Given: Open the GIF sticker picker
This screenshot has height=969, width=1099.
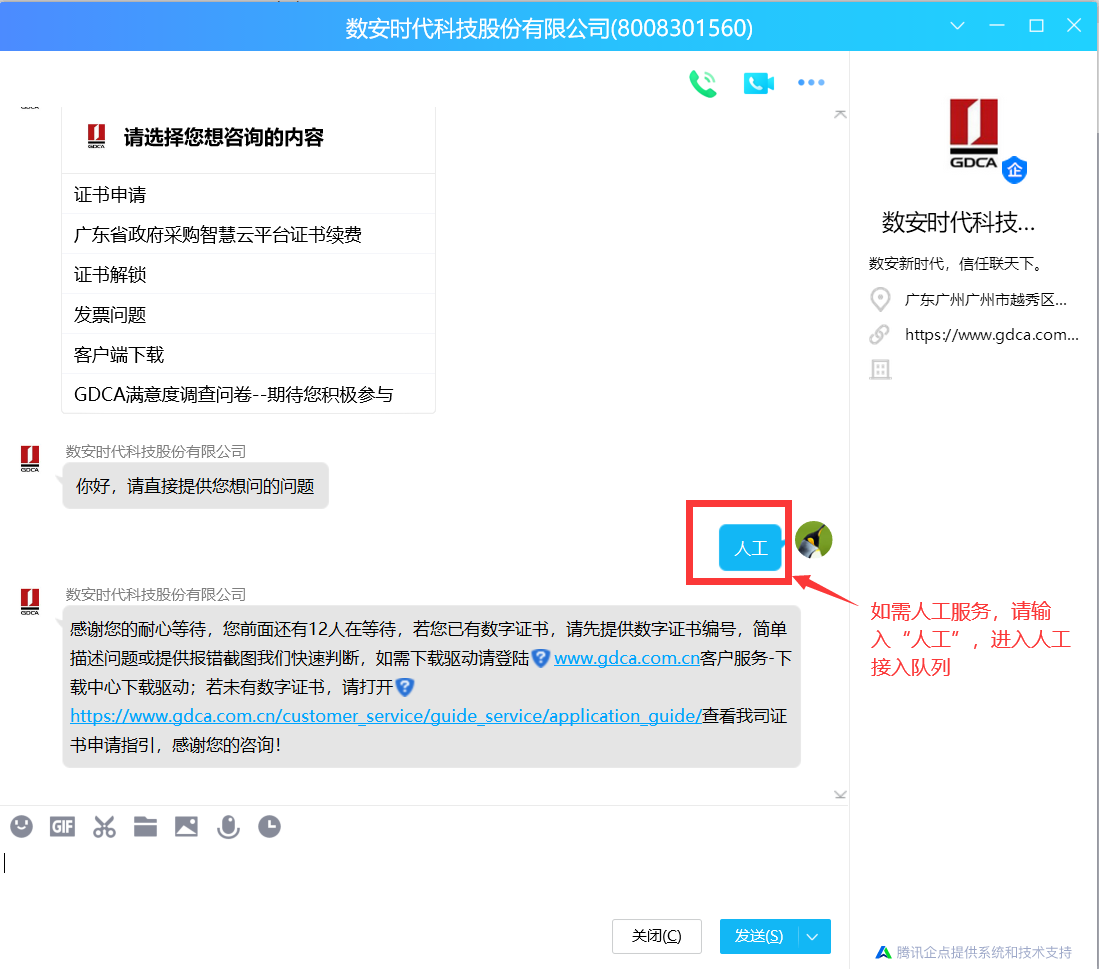Looking at the screenshot, I should (x=62, y=827).
